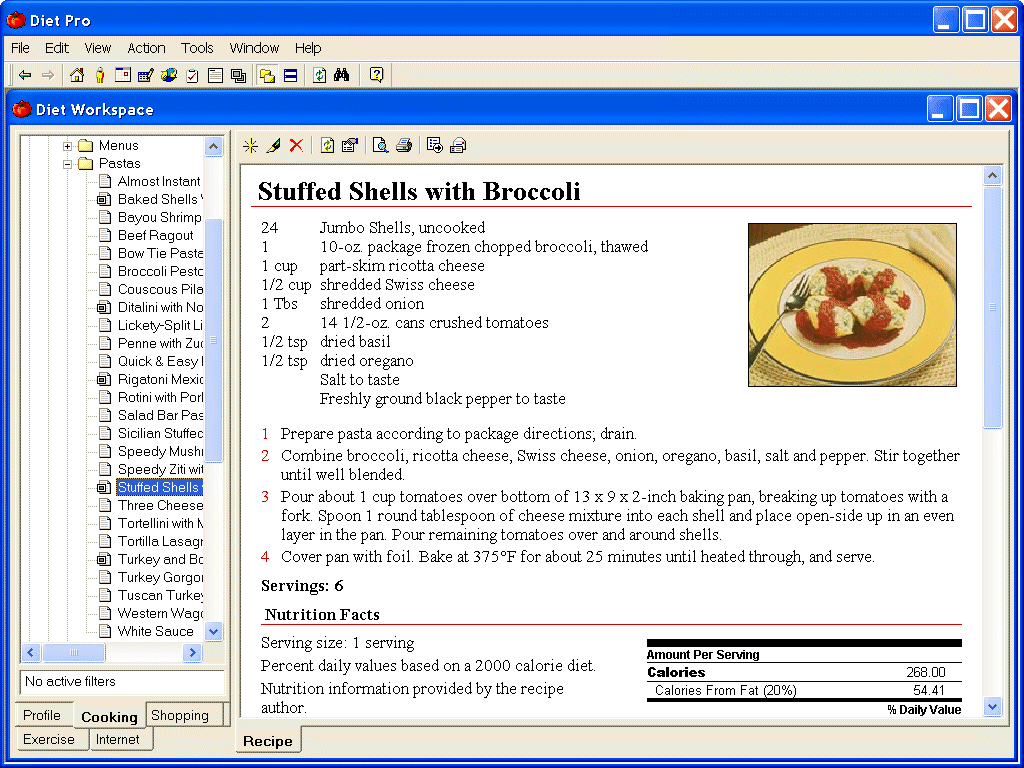
Task: Click the yellow star new recipe icon
Action: tap(251, 146)
